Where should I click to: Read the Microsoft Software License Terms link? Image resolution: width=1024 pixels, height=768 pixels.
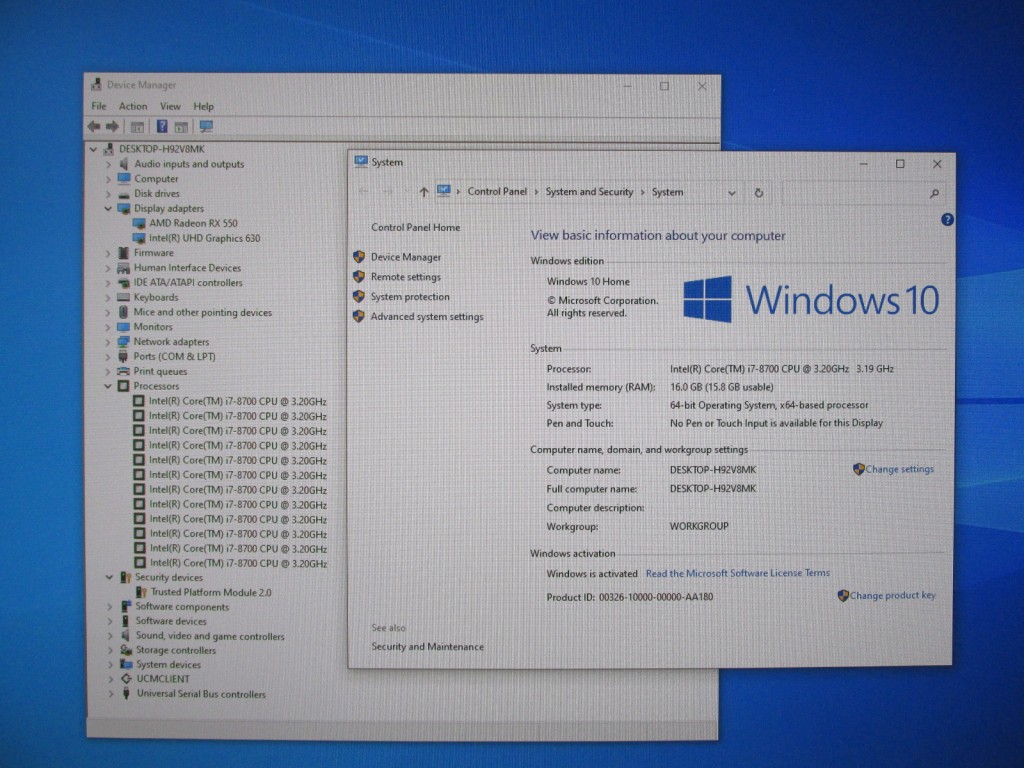(737, 573)
